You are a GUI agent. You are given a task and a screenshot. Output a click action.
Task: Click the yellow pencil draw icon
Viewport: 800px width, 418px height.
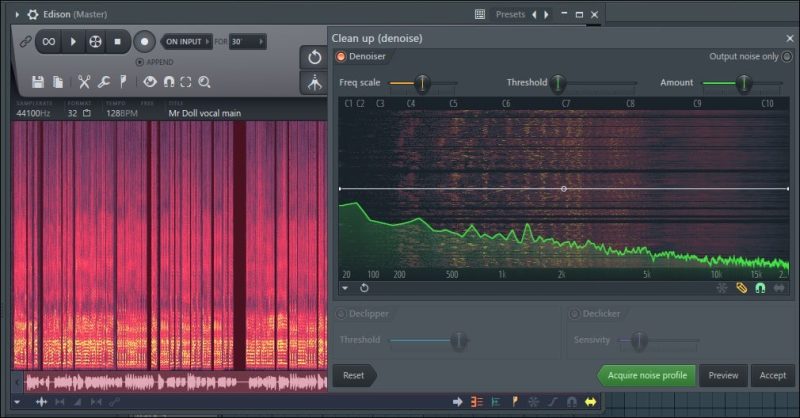tap(741, 288)
